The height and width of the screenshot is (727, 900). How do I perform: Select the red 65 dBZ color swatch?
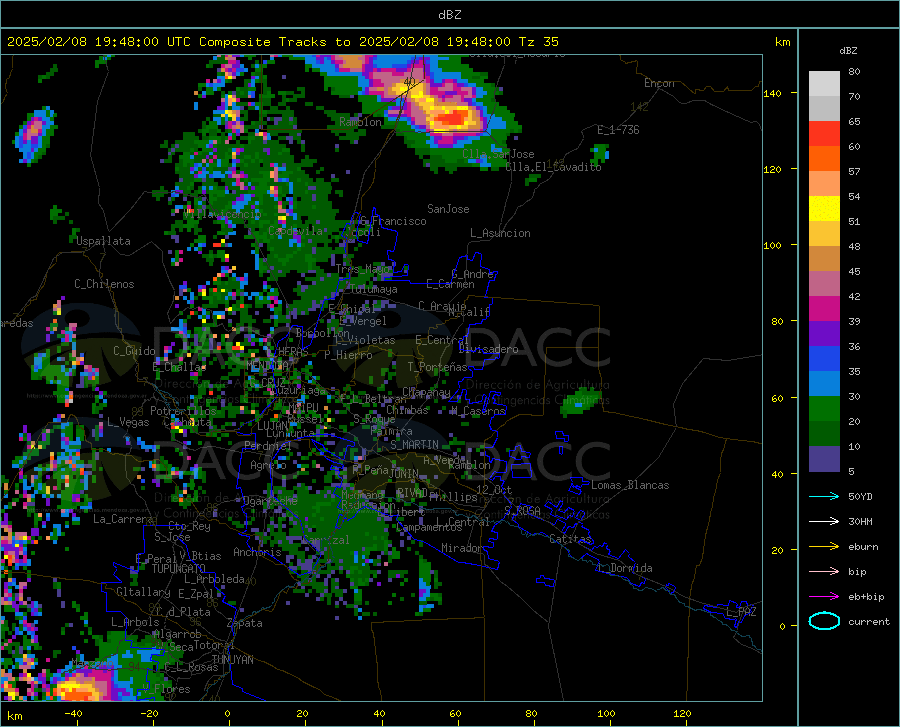(x=824, y=133)
